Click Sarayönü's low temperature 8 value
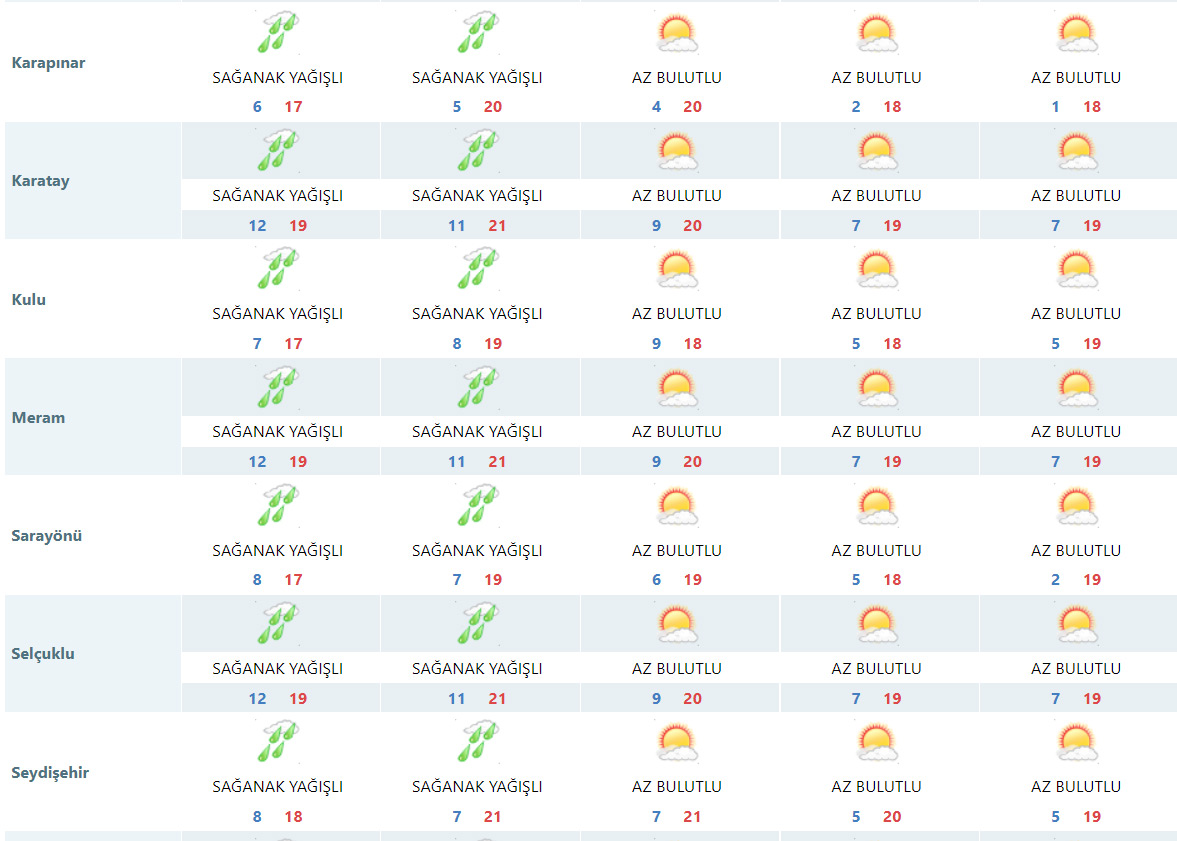The height and width of the screenshot is (841, 1177). click(257, 580)
